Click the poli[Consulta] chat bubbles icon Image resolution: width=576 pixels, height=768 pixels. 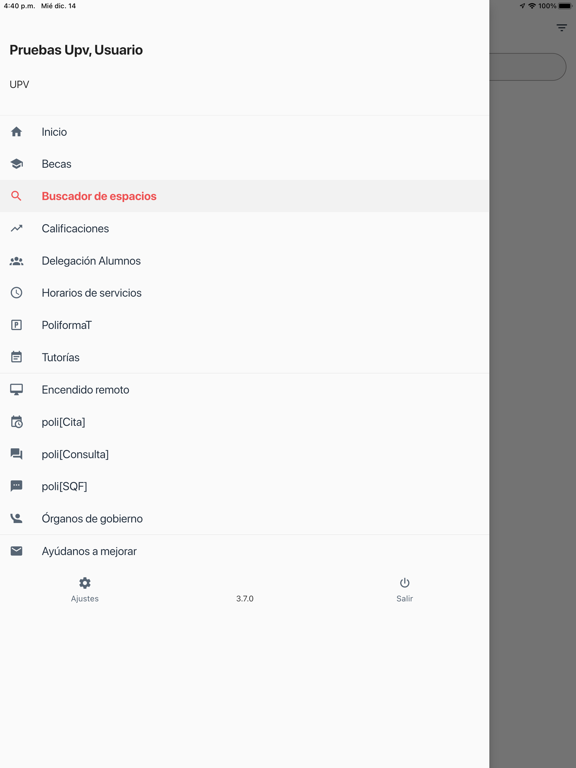(x=16, y=454)
